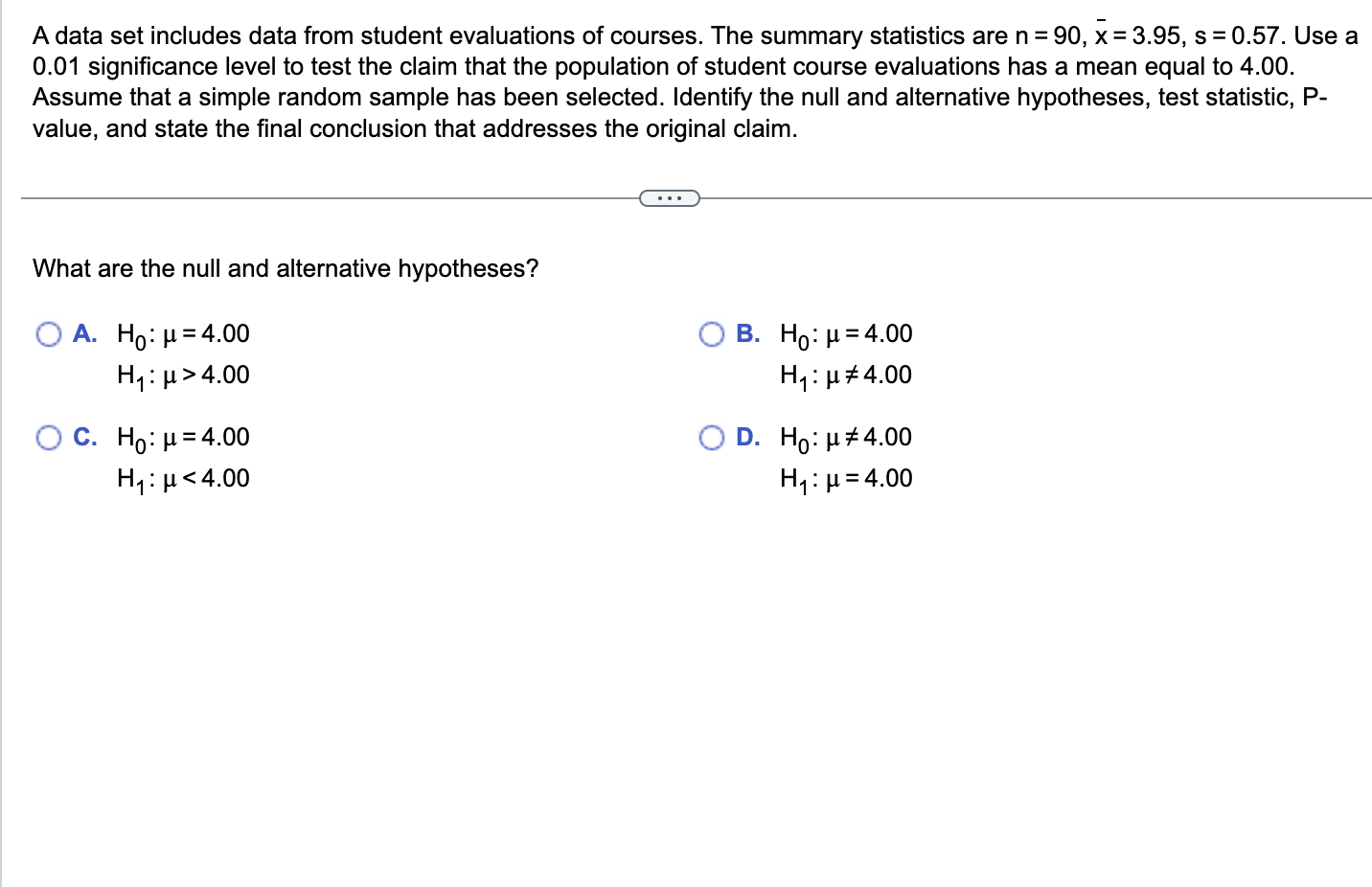Select radio button for option C

(x=48, y=437)
